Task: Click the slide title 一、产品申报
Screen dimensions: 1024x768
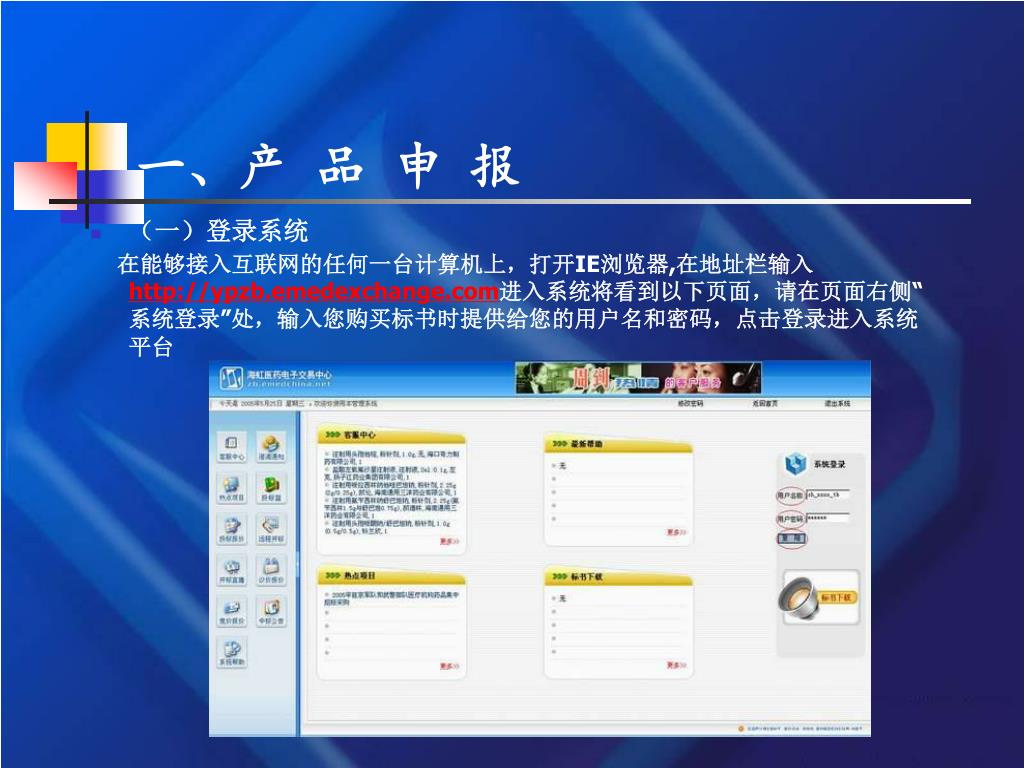Action: pos(330,167)
